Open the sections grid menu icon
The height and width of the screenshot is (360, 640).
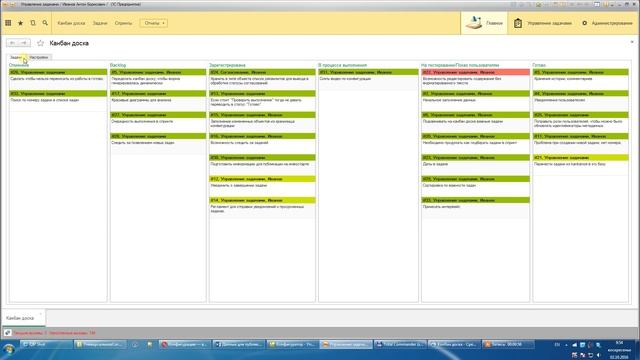coord(8,23)
